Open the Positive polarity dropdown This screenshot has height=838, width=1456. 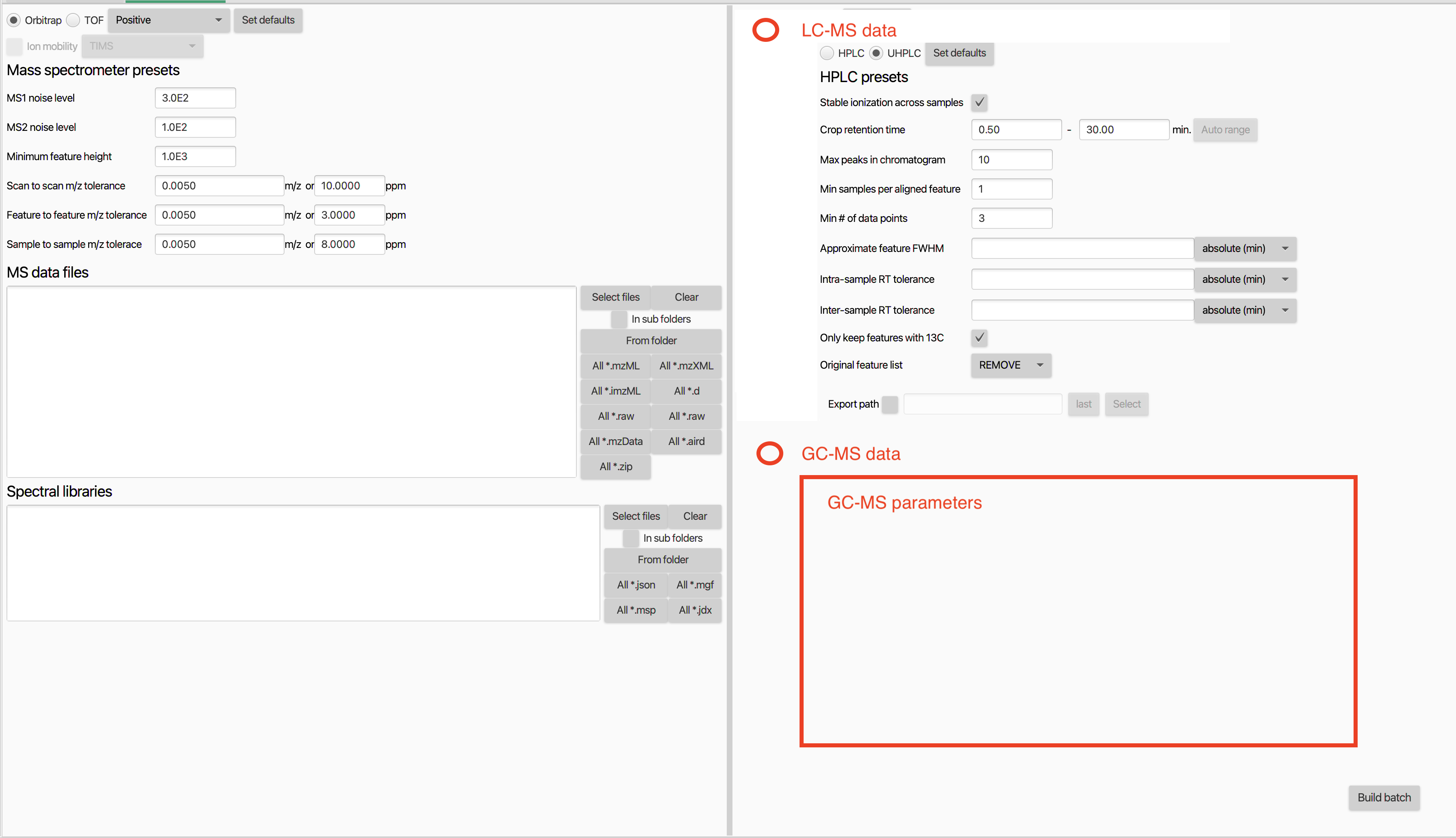168,20
